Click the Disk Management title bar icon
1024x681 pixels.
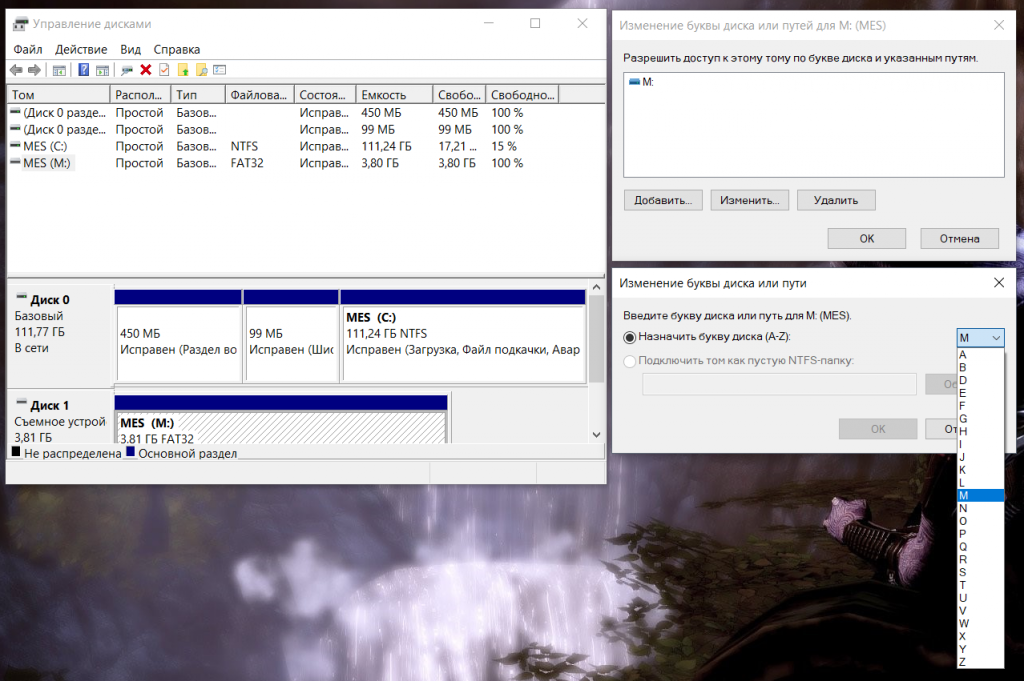pos(21,24)
